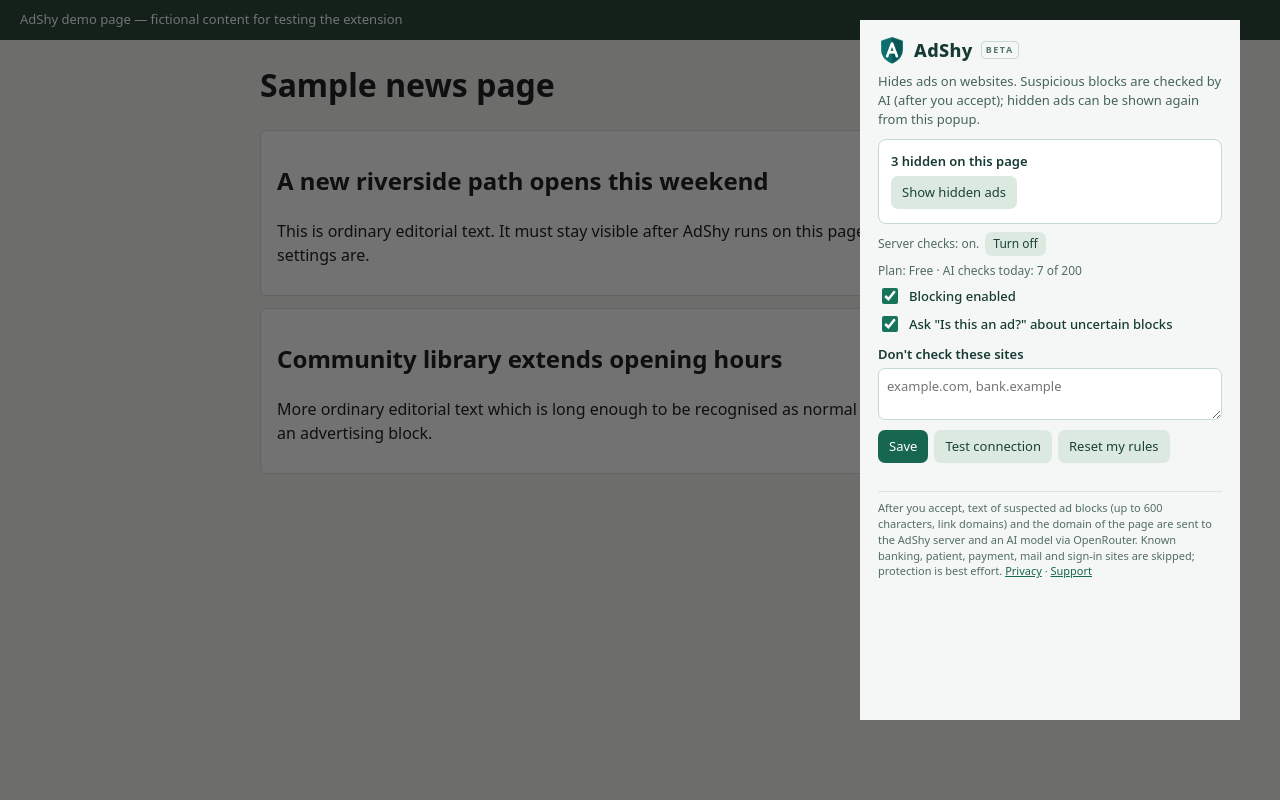Click the "3 hidden on this page" text
Viewport: 1280px width, 800px height.
click(959, 161)
